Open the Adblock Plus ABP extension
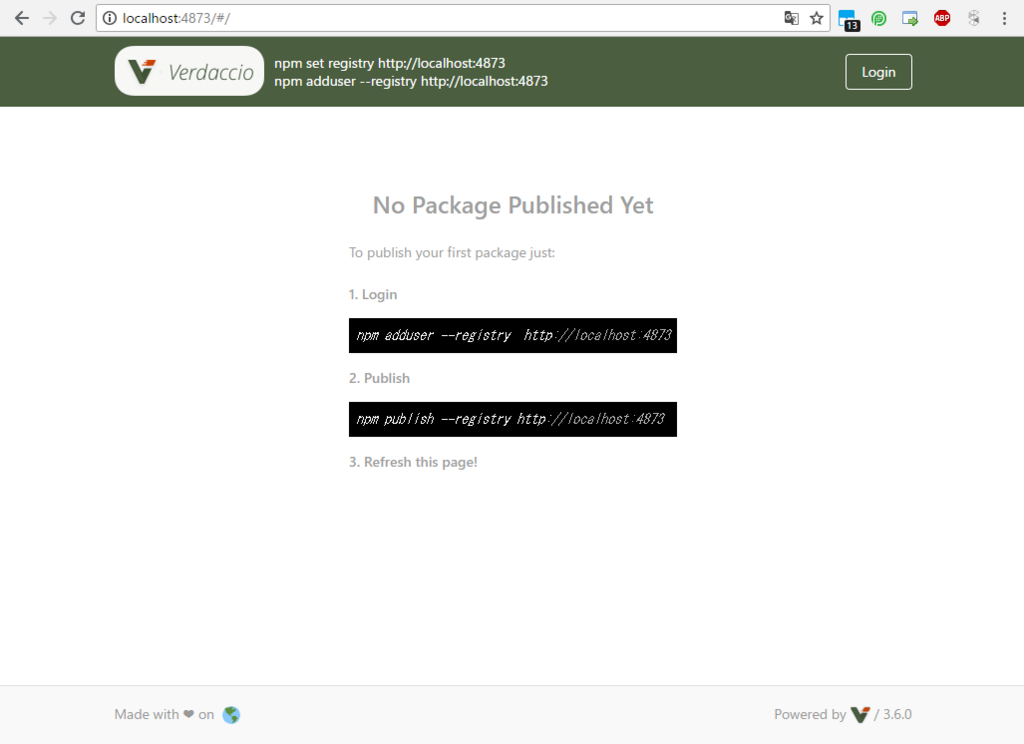The height and width of the screenshot is (744, 1024). (942, 18)
